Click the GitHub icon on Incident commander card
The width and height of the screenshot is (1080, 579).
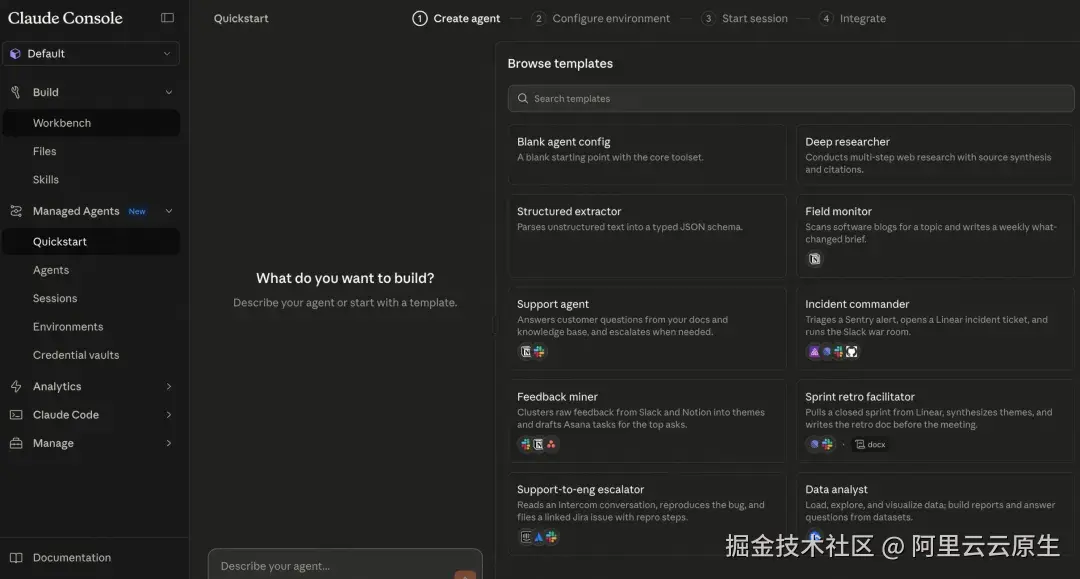pyautogui.click(x=851, y=352)
